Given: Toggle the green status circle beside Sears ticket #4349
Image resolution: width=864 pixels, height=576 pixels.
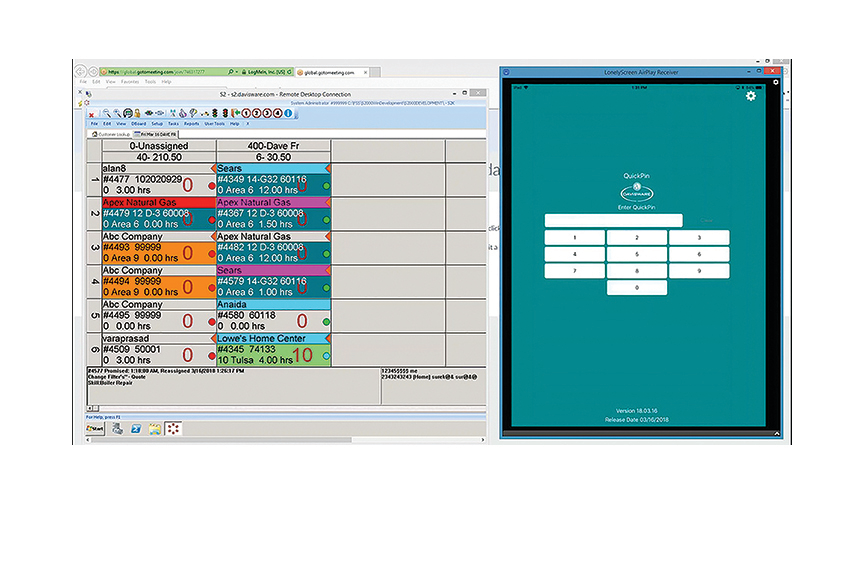Looking at the screenshot, I should pos(327,185).
